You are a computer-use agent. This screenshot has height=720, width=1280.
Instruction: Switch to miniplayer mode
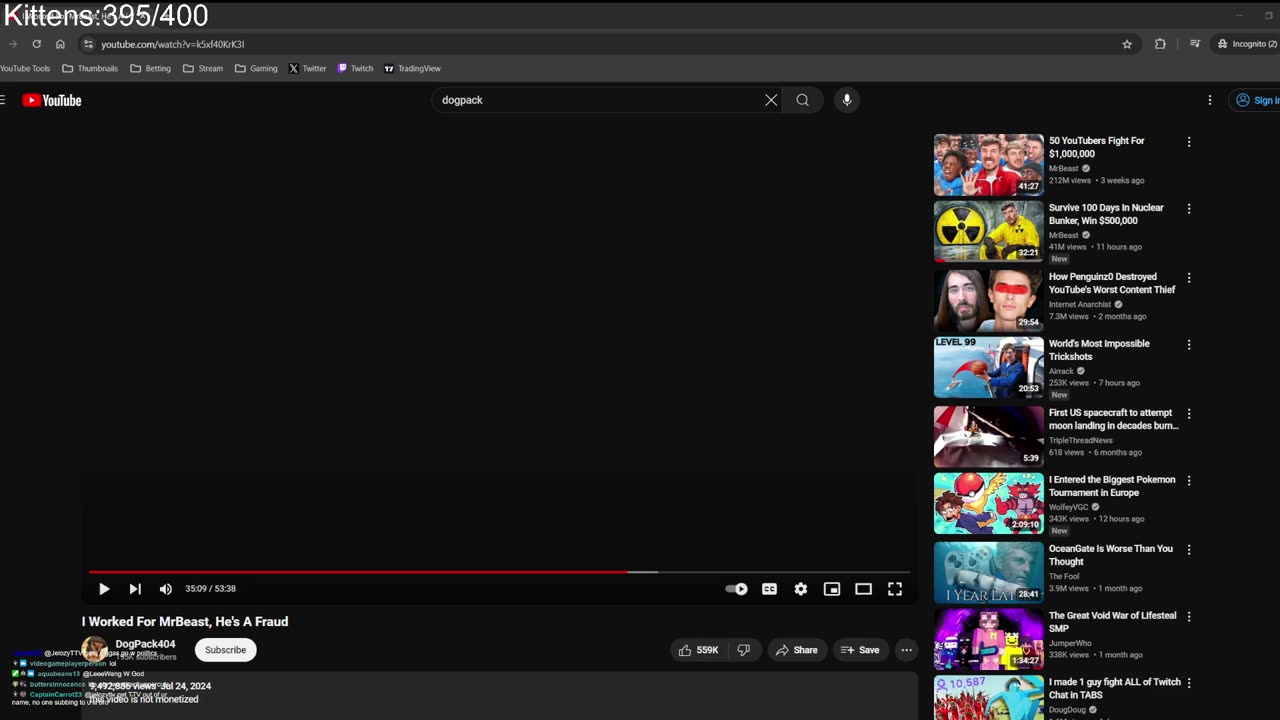(x=832, y=589)
